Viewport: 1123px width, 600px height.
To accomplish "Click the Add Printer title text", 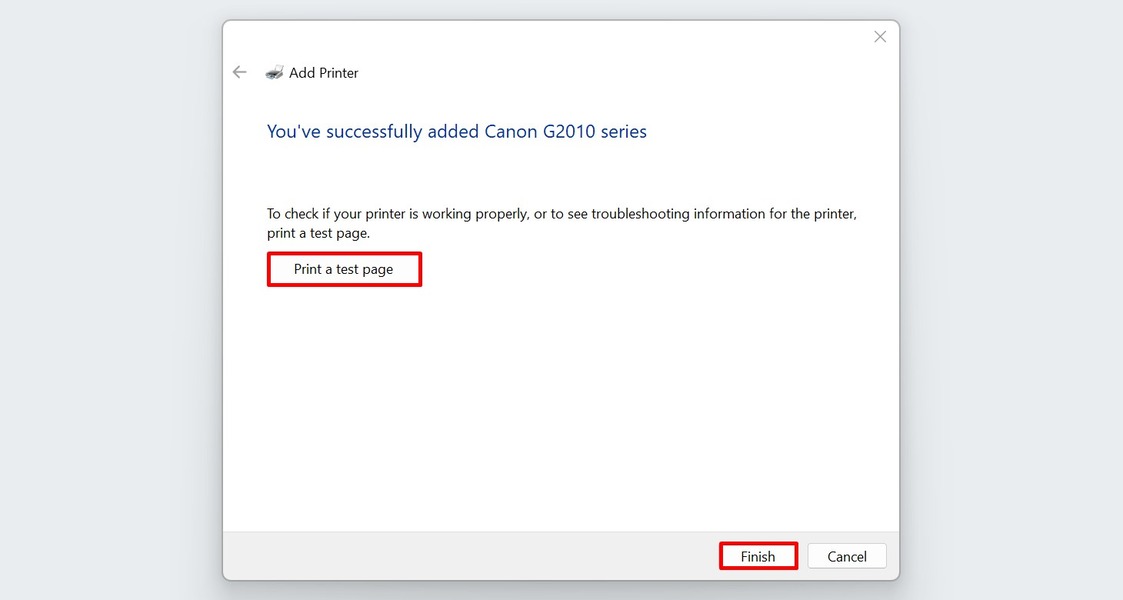I will (x=322, y=72).
